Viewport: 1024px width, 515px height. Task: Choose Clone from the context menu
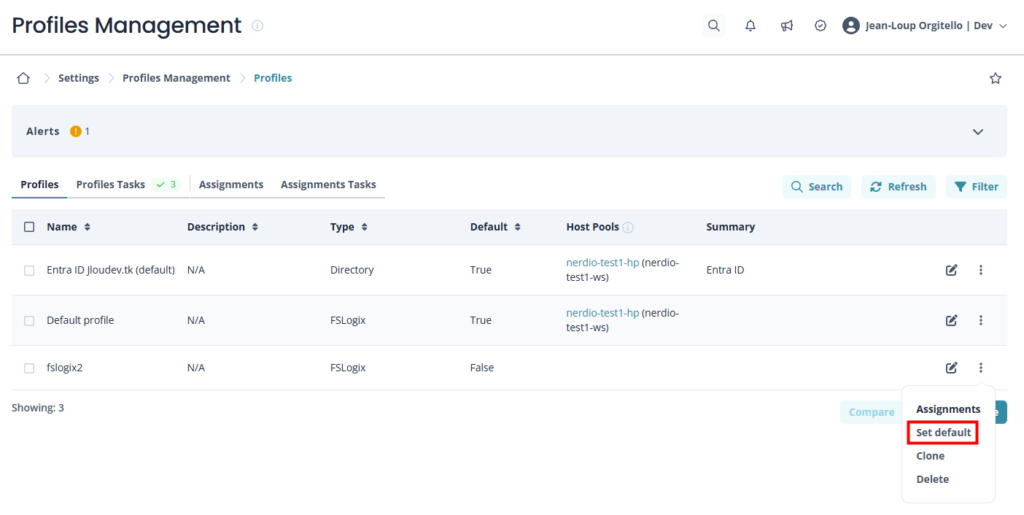point(930,456)
